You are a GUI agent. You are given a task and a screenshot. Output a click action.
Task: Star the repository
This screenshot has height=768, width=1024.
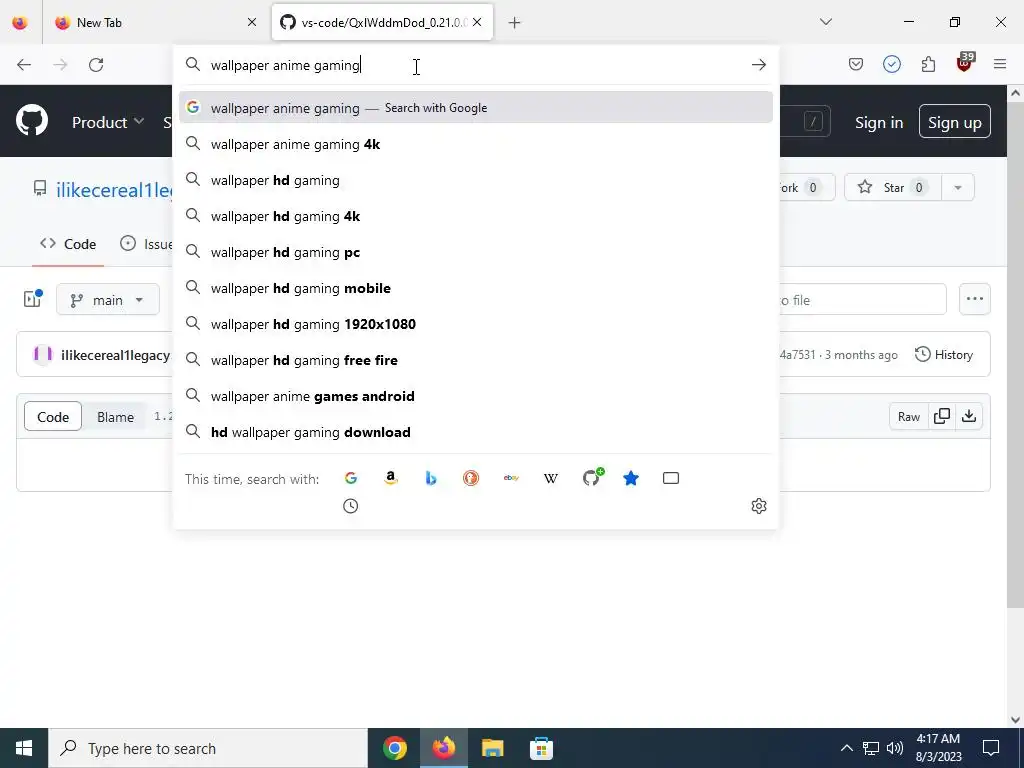tap(892, 187)
